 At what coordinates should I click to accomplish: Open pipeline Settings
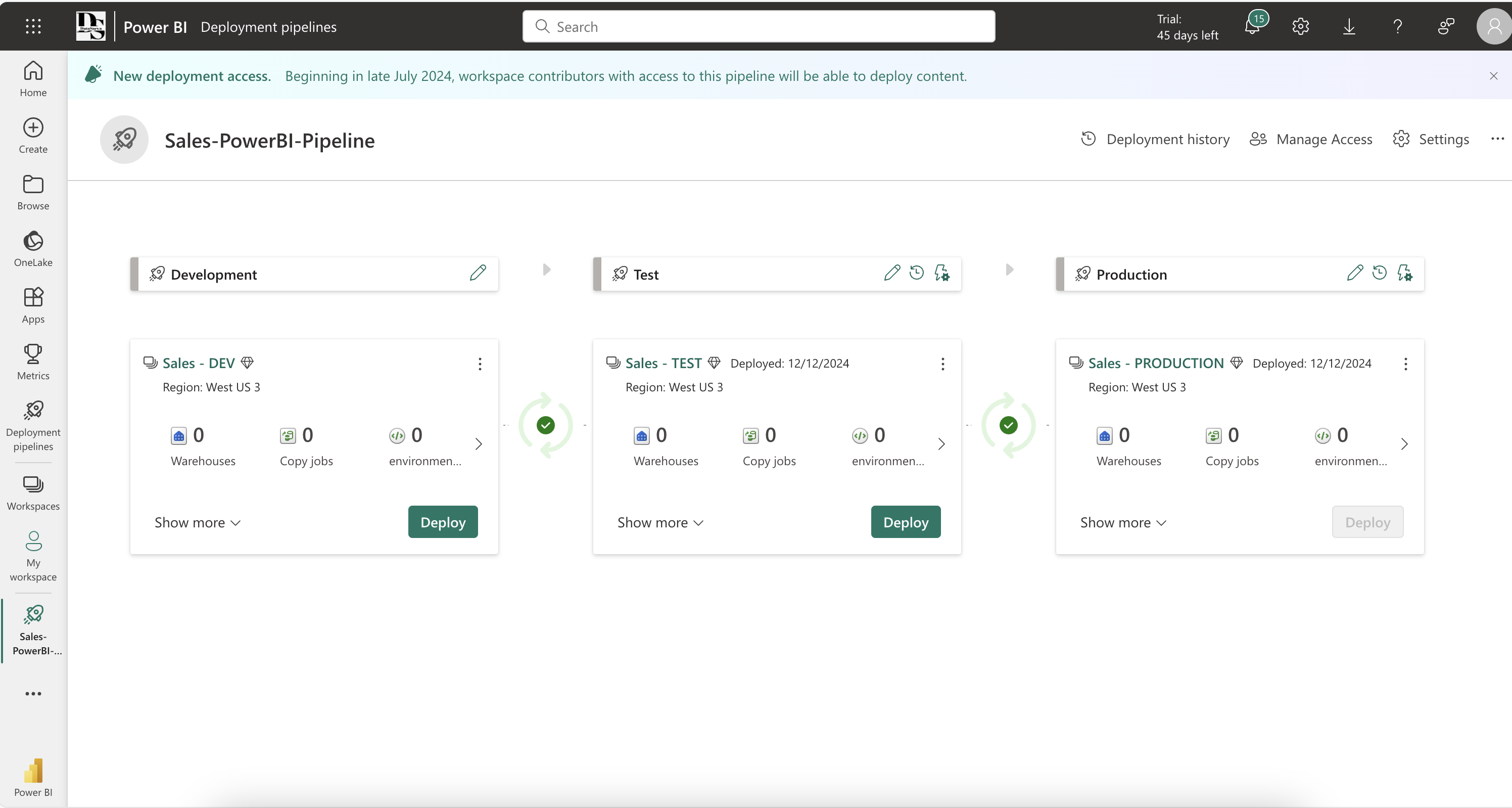tap(1431, 139)
